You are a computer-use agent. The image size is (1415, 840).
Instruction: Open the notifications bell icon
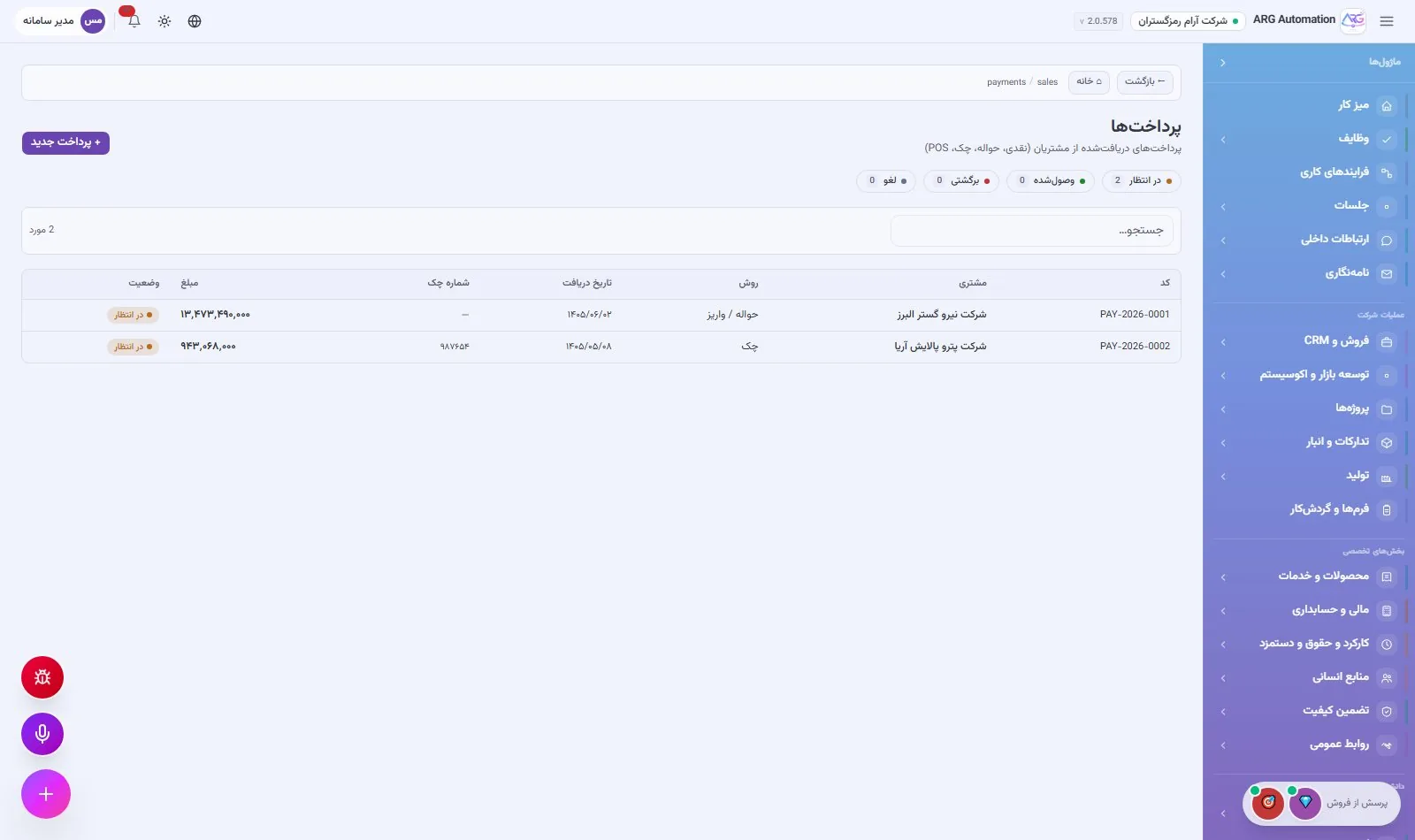point(134,21)
